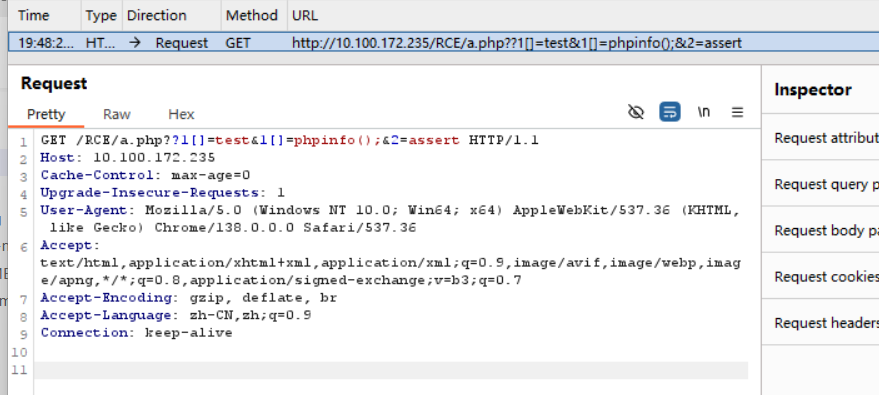The image size is (879, 395).
Task: Click the Host: 10.100.172.235 header line
Action: click(x=127, y=158)
